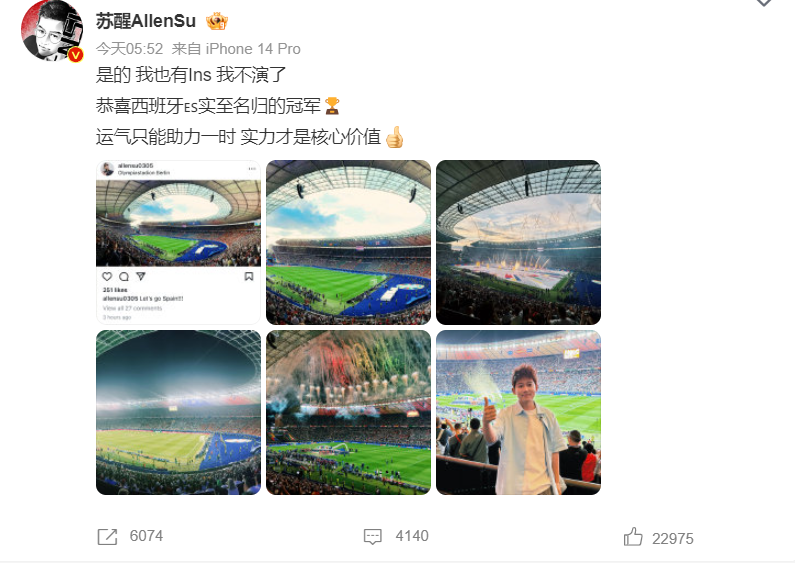
Task: Open the colorful fireworks stadium photo
Action: [x=348, y=412]
